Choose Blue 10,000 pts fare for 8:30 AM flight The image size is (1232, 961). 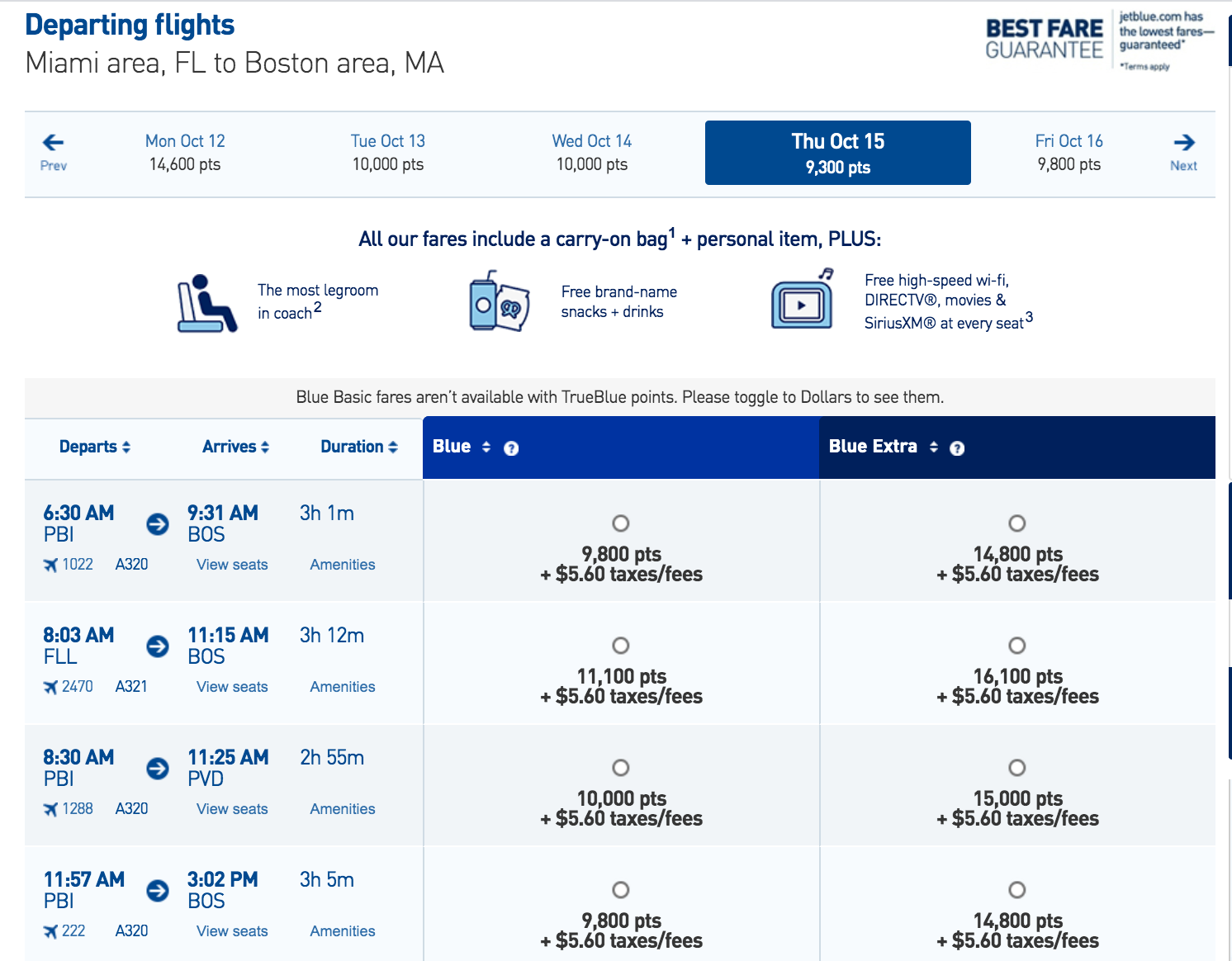pos(621,768)
